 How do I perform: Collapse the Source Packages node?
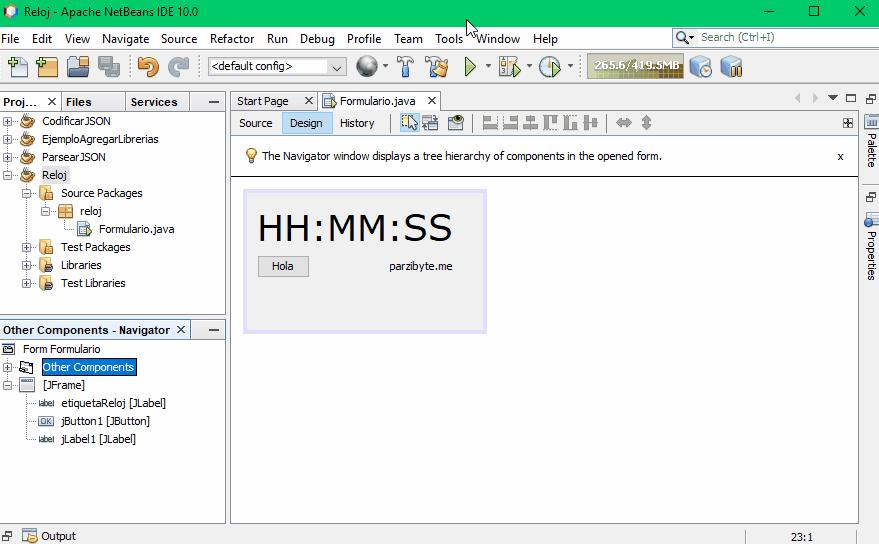pyautogui.click(x=26, y=193)
